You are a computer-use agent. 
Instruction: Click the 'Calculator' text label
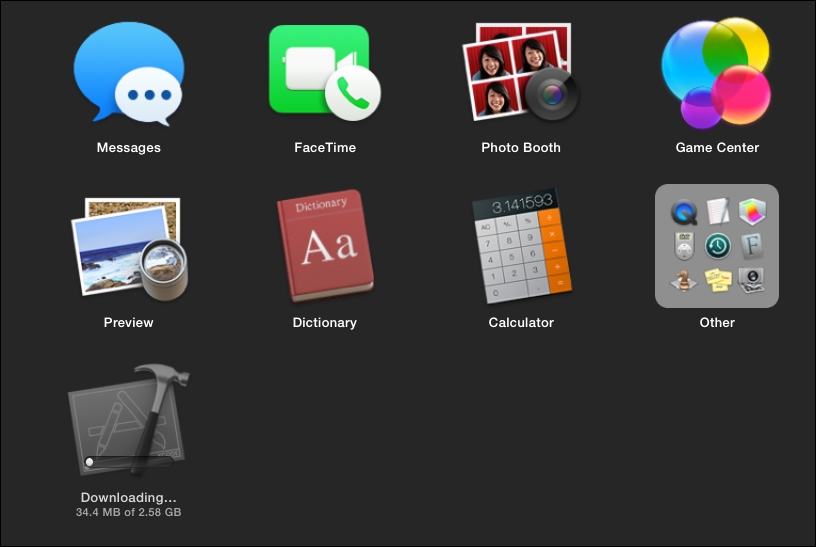click(521, 323)
